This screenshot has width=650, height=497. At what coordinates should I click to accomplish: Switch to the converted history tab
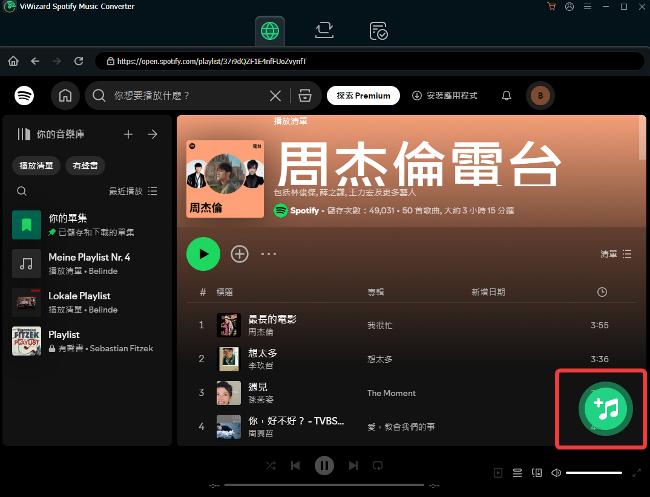pos(378,31)
